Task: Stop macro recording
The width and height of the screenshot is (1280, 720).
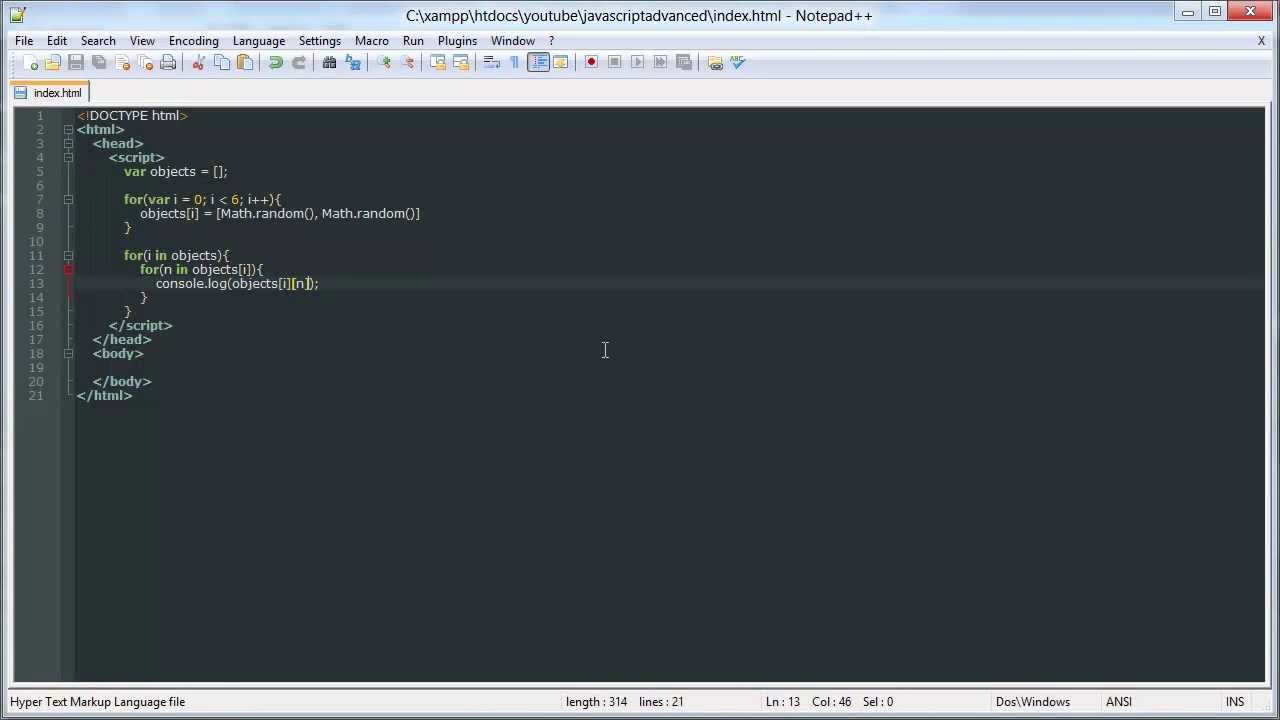Action: [614, 63]
